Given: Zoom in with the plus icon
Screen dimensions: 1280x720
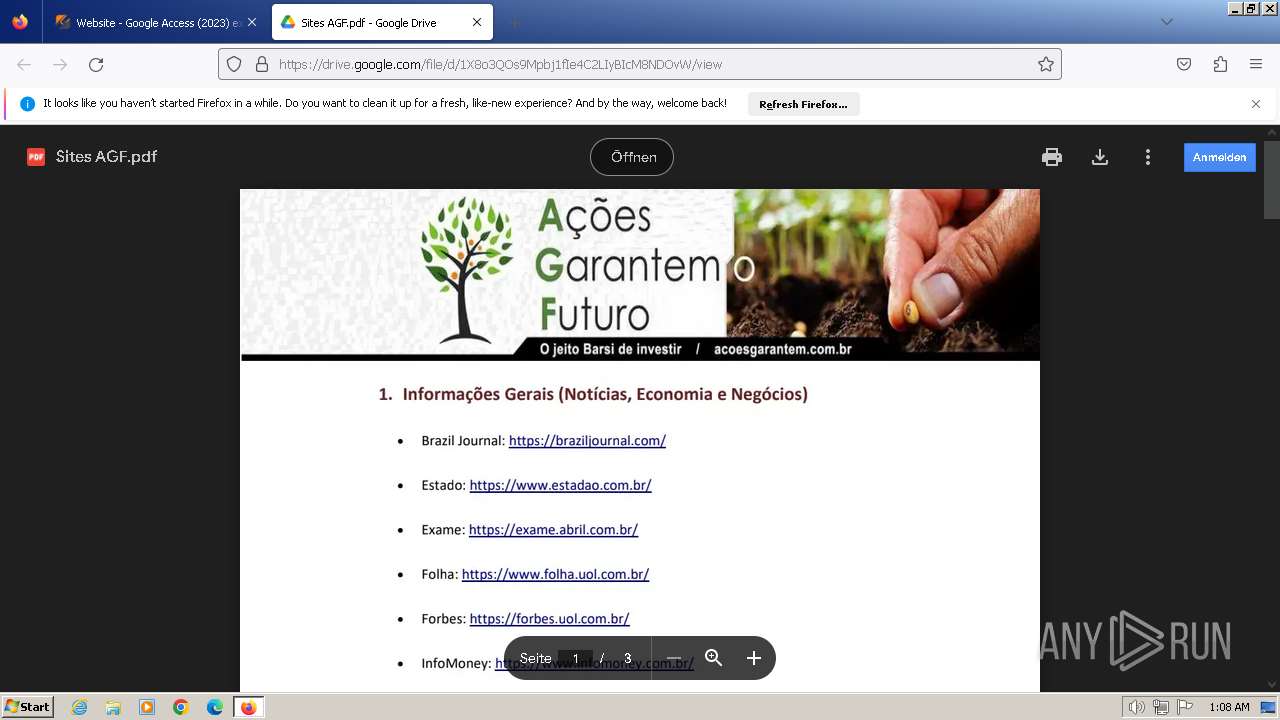Looking at the screenshot, I should click(754, 658).
